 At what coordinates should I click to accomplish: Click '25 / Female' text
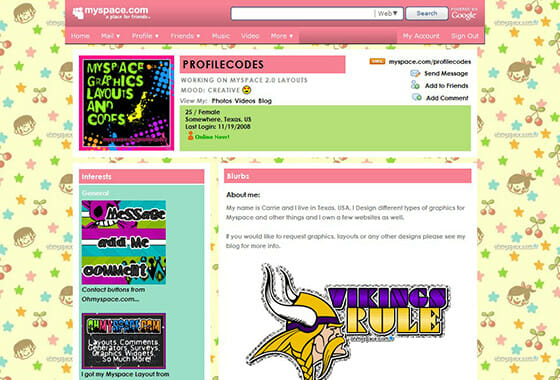point(202,112)
